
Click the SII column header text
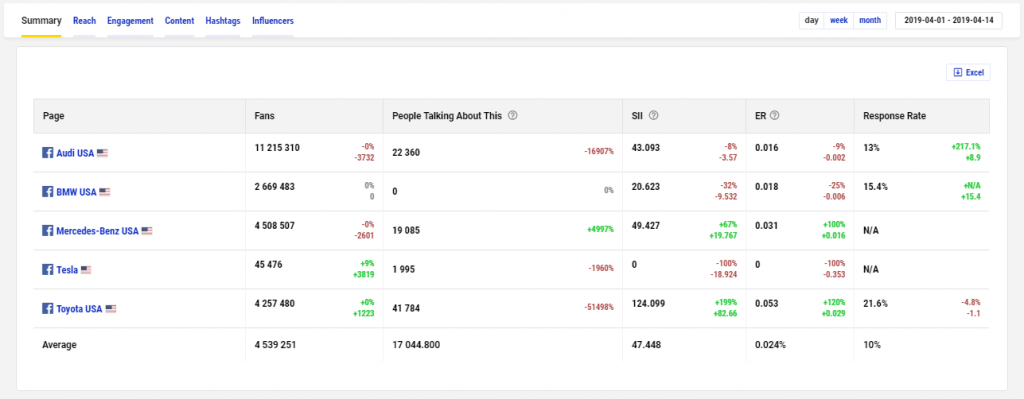tap(637, 116)
